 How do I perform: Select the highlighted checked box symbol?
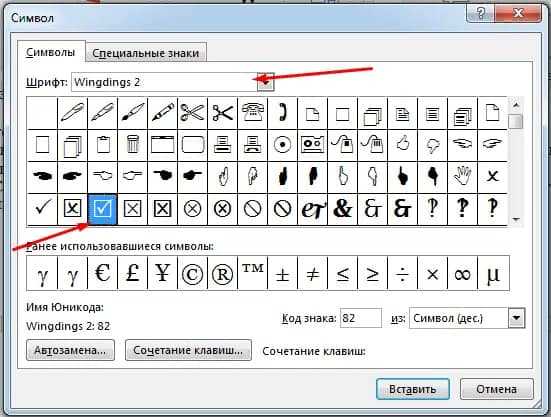coord(102,209)
